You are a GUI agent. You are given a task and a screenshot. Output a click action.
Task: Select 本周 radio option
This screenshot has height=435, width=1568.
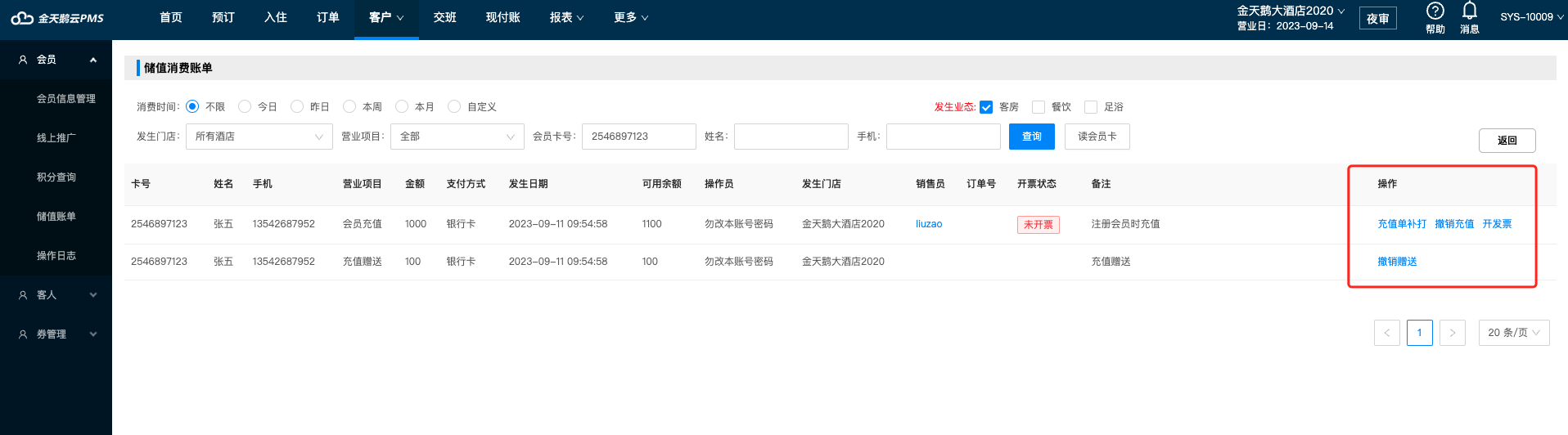pos(349,106)
